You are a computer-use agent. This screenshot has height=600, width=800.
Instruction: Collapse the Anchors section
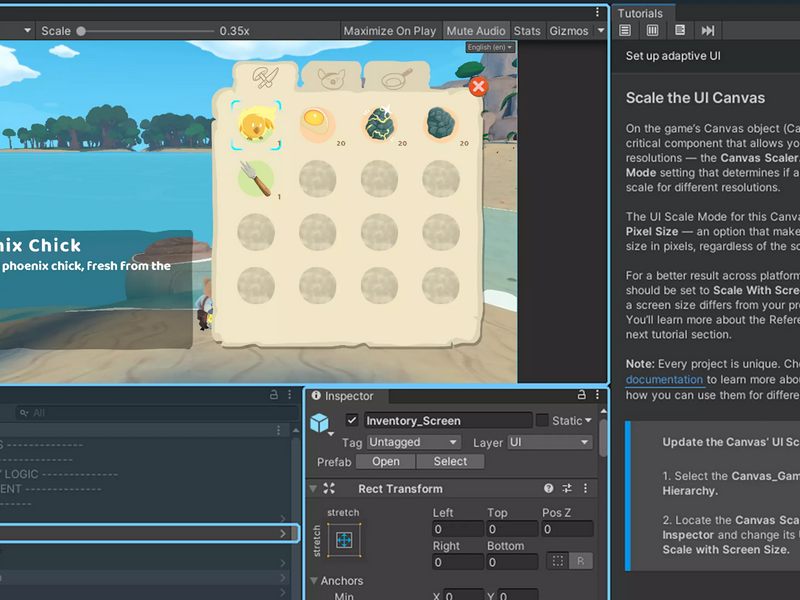pos(314,581)
